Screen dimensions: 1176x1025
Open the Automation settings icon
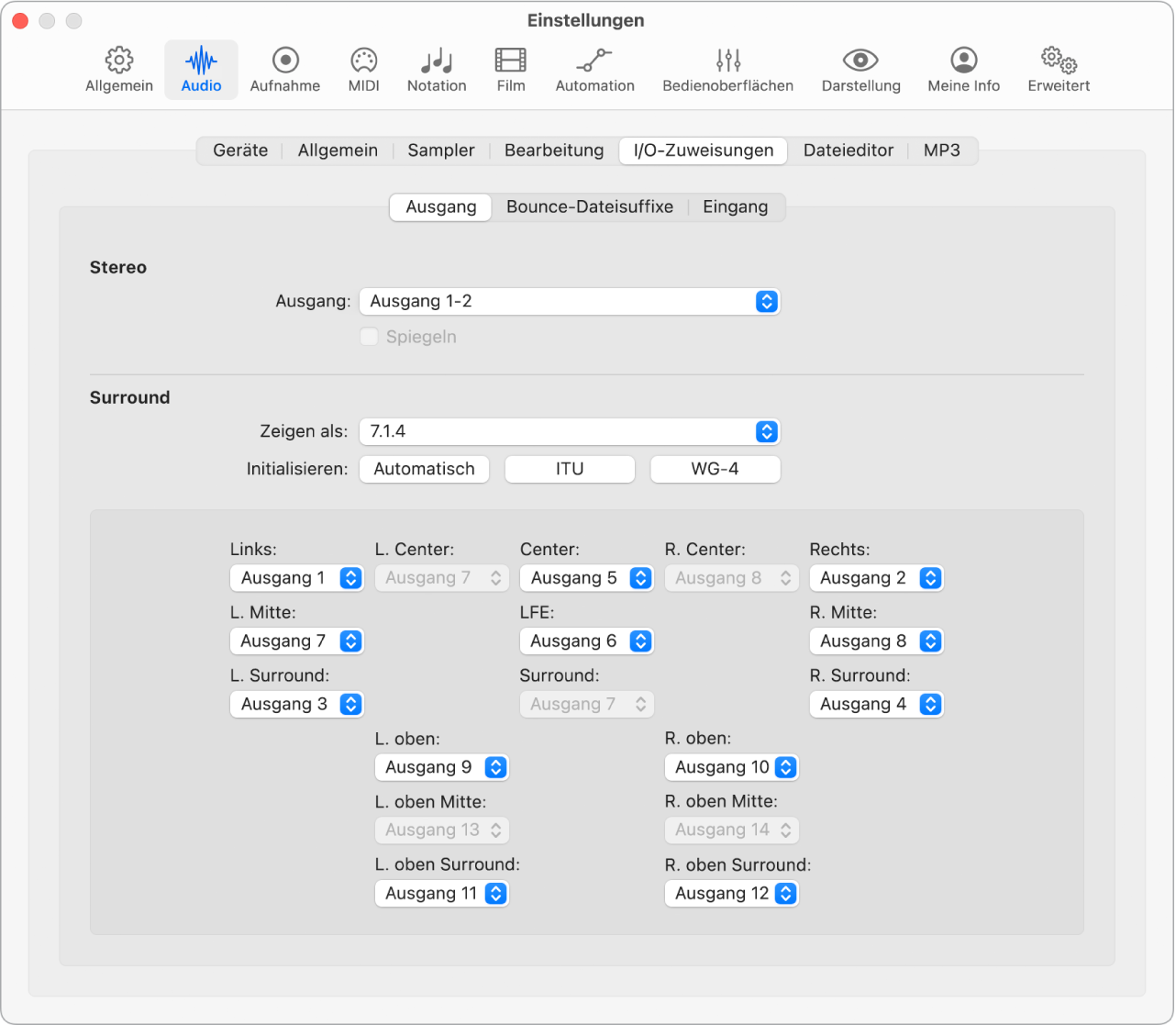[594, 70]
